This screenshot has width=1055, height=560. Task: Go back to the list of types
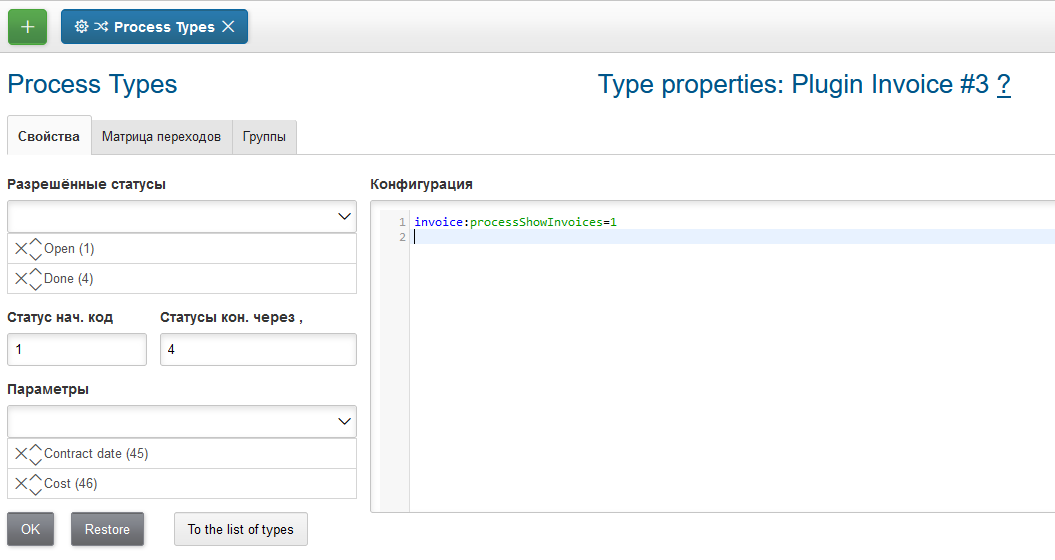coord(240,529)
